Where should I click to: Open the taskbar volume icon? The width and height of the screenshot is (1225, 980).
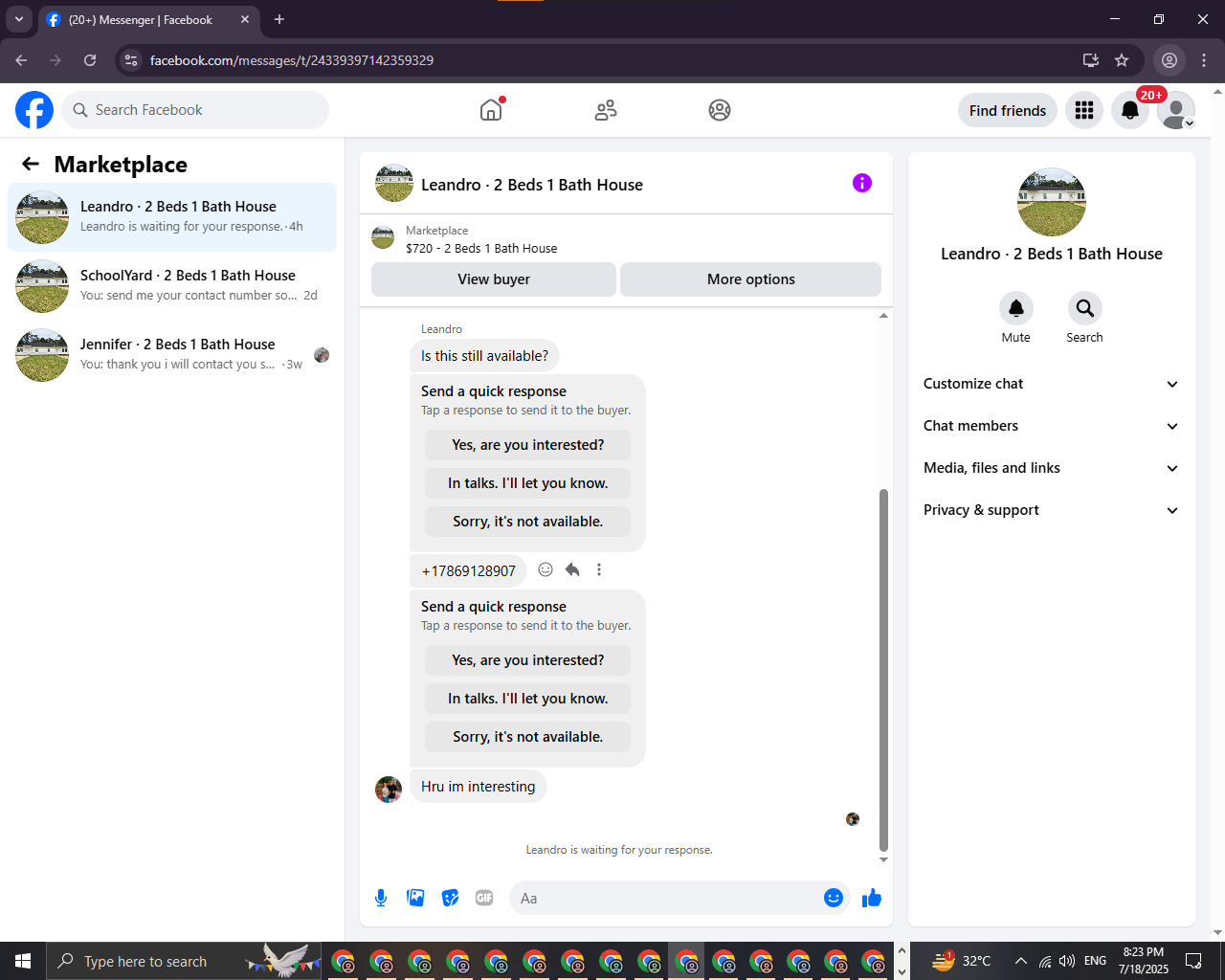pos(1067,961)
